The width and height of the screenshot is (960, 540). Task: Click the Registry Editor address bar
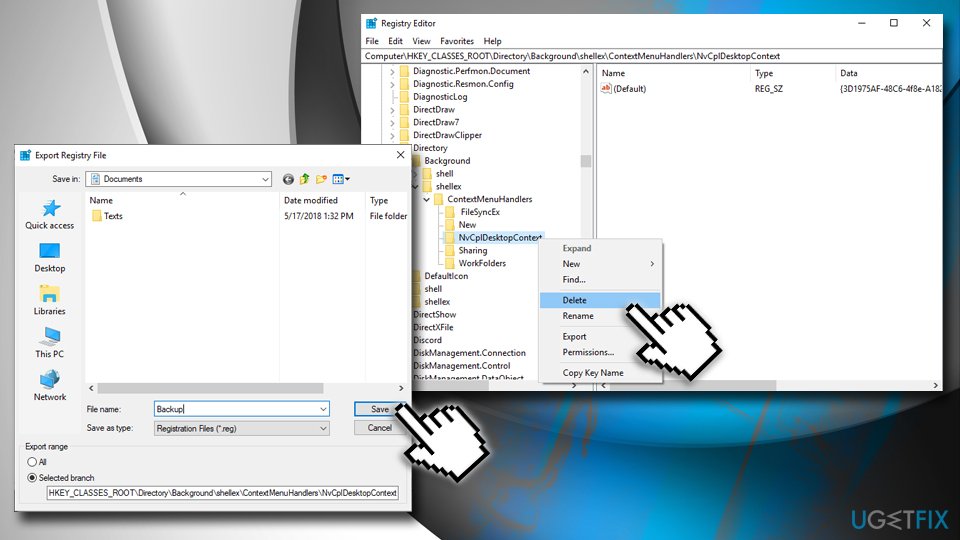pyautogui.click(x=652, y=56)
